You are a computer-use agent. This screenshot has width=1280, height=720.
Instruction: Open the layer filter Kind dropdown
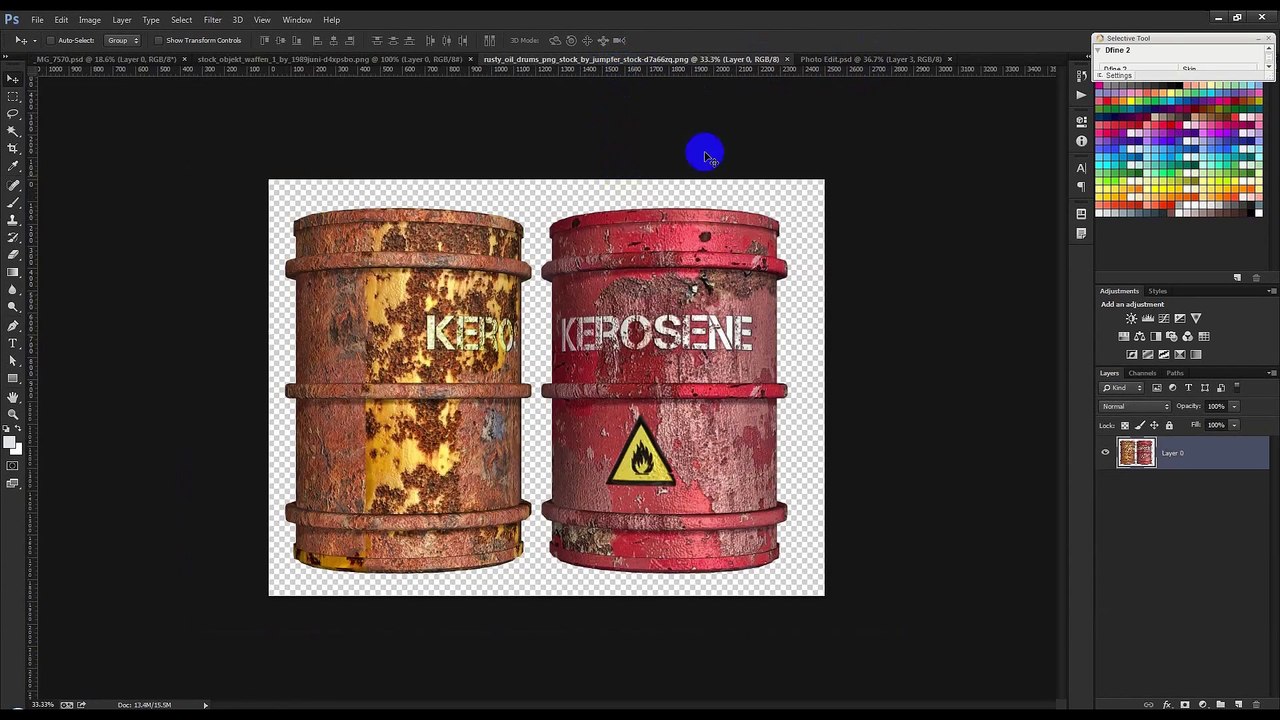(1121, 388)
